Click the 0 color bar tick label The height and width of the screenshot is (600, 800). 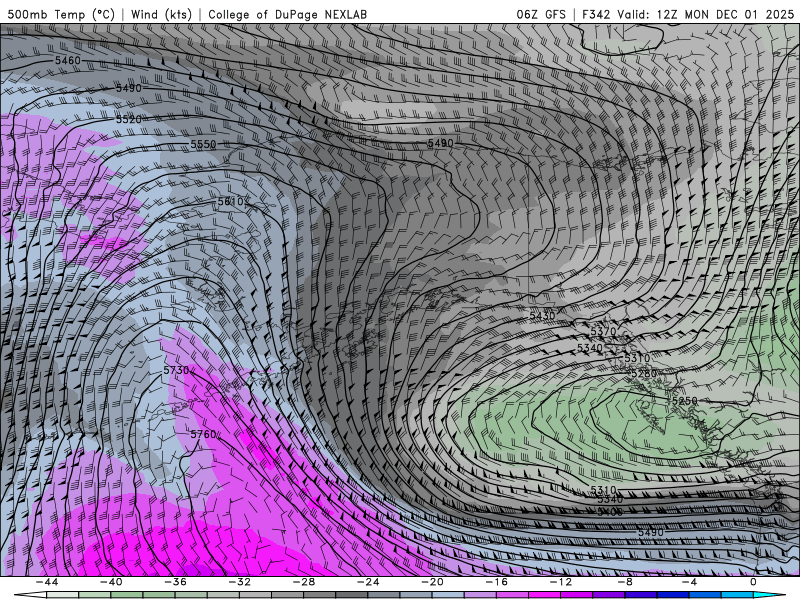(753, 582)
